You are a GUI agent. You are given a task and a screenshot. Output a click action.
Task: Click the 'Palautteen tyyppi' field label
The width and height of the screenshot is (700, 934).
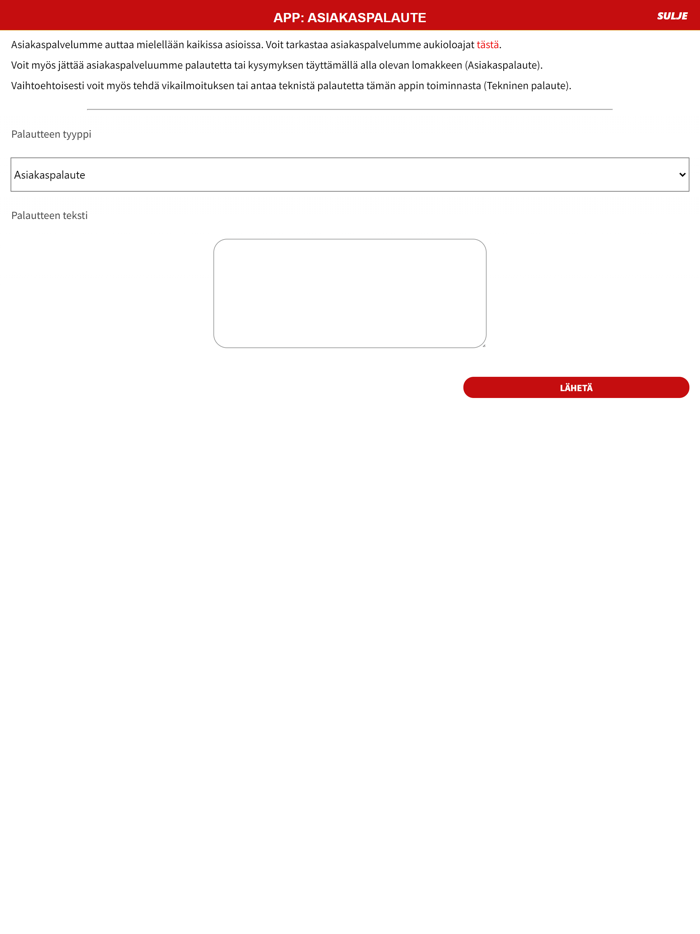point(51,134)
